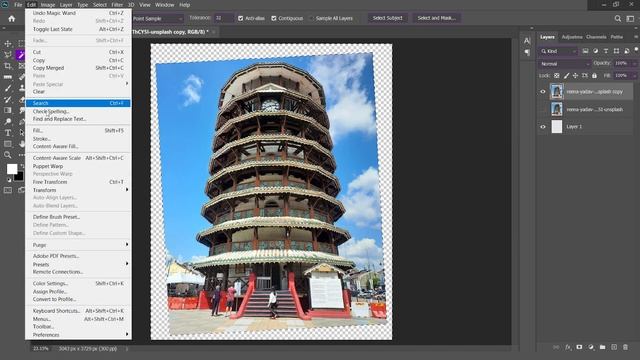The width and height of the screenshot is (640, 360).
Task: Switch to the Adjustments tab
Action: tap(571, 37)
